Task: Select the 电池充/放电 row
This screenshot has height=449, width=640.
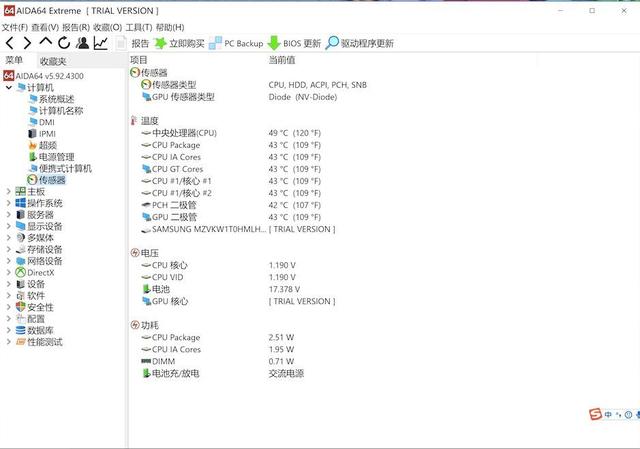Action: click(x=222, y=373)
